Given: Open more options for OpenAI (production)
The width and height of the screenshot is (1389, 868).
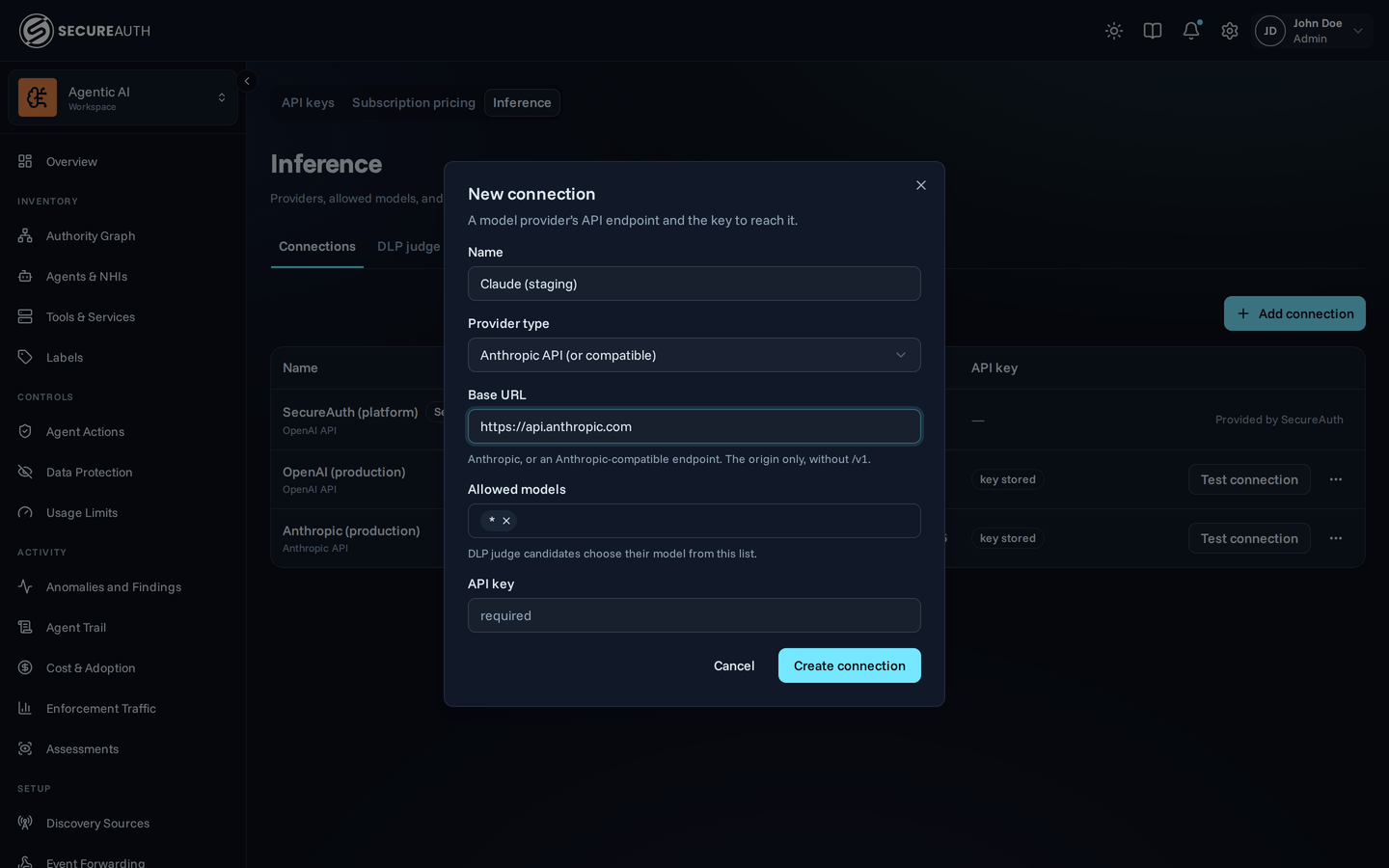Looking at the screenshot, I should tap(1336, 479).
